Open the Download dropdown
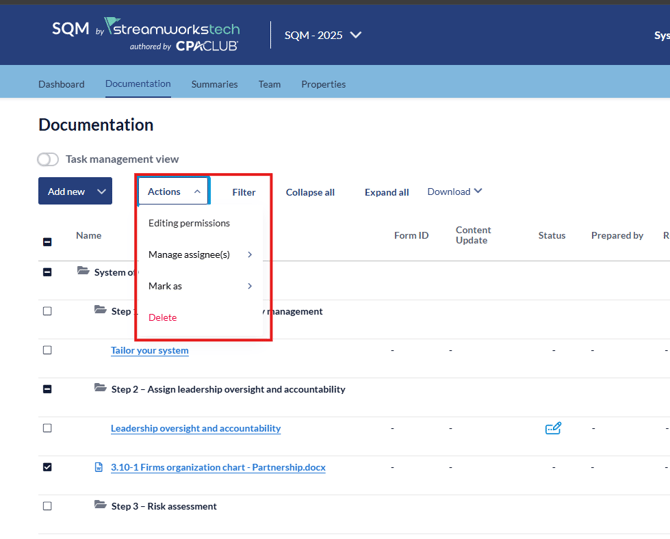Screen dimensions: 670x539 point(454,191)
